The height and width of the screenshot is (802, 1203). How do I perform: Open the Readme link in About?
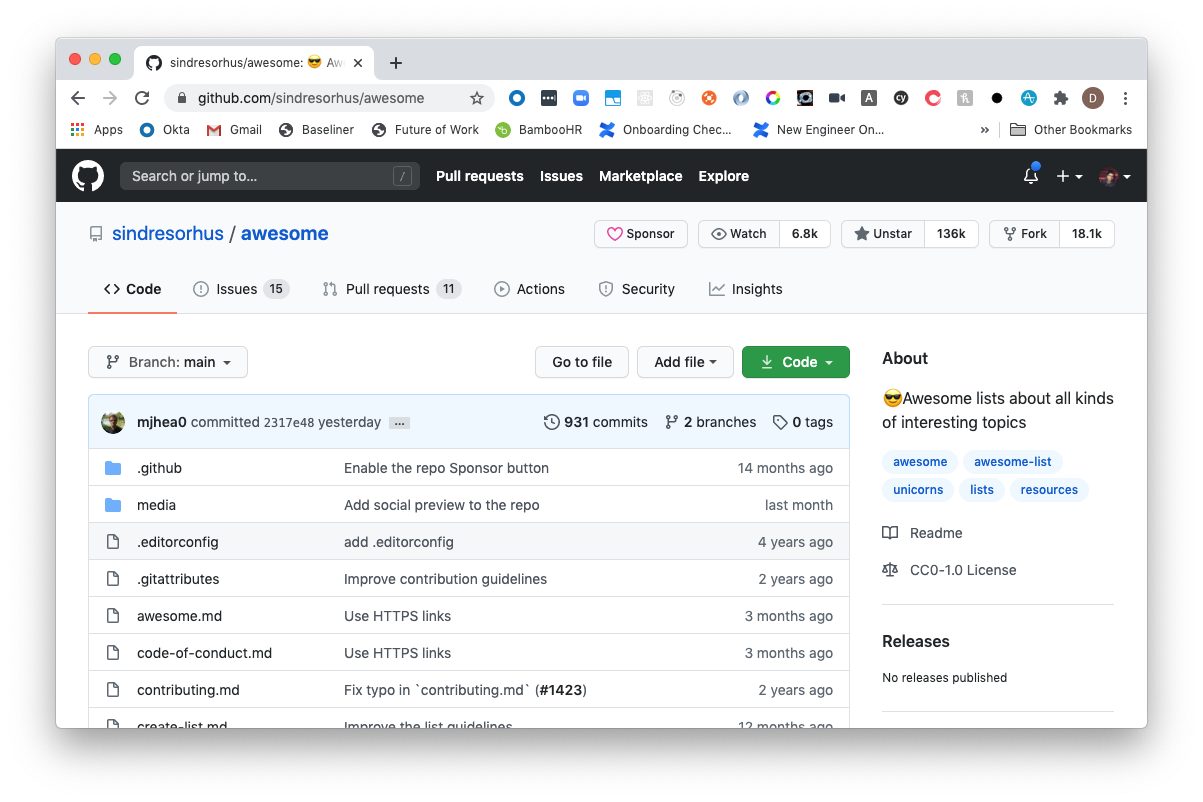click(x=922, y=533)
